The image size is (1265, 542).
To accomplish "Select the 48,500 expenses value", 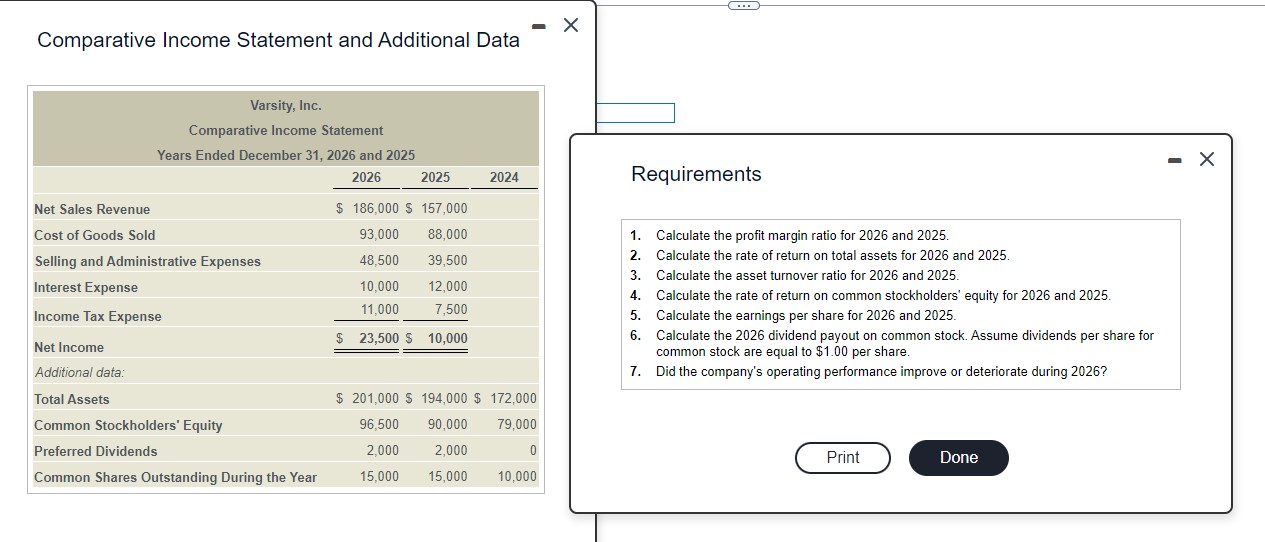I will point(379,260).
